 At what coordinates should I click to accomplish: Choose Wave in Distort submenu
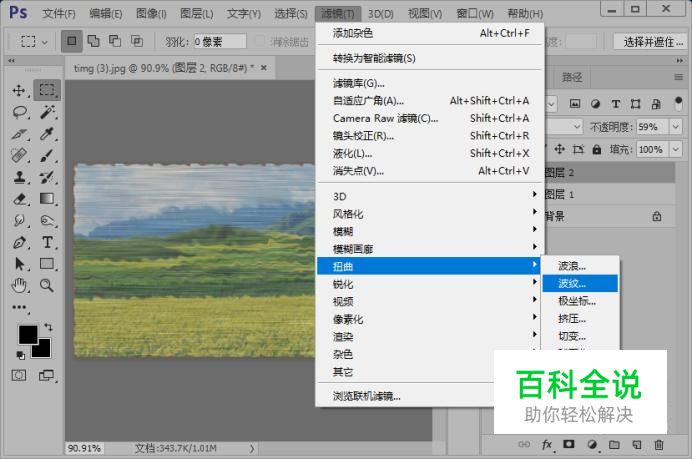click(580, 266)
